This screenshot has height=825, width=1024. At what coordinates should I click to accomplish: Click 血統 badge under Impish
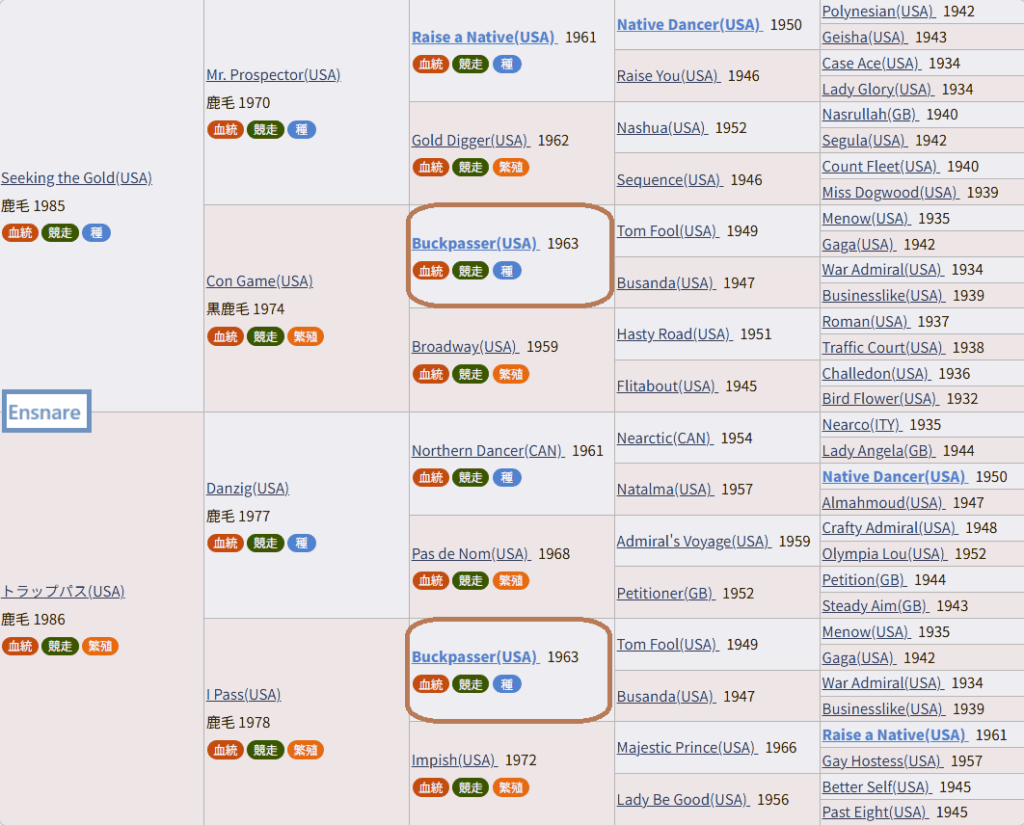(x=431, y=788)
